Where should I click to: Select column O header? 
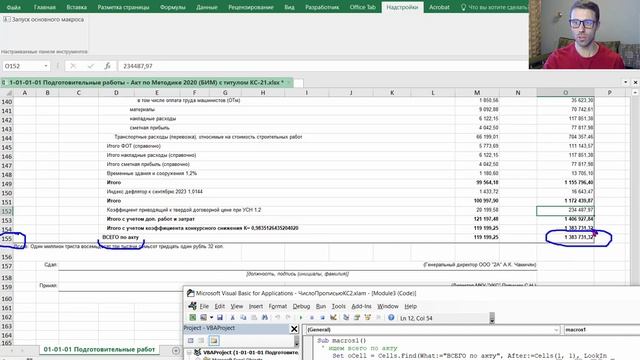pyautogui.click(x=565, y=93)
